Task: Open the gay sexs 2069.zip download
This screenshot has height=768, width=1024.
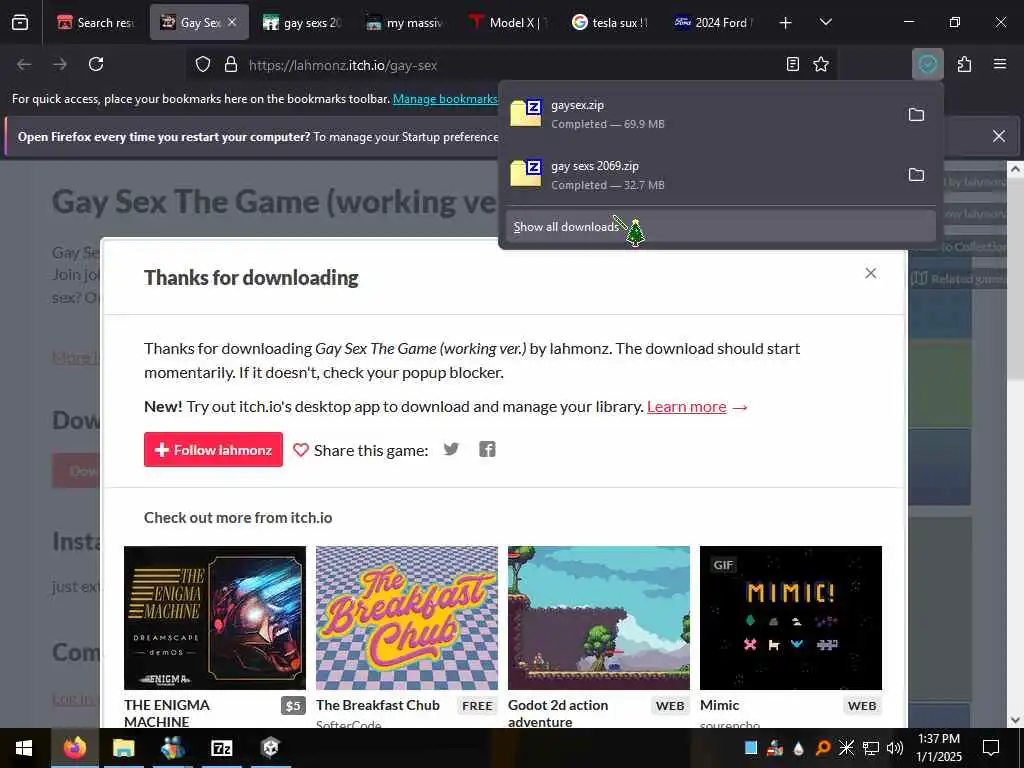Action: coord(699,175)
